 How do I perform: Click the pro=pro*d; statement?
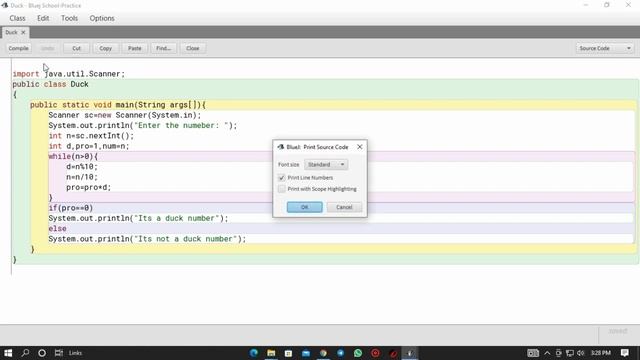(x=89, y=187)
